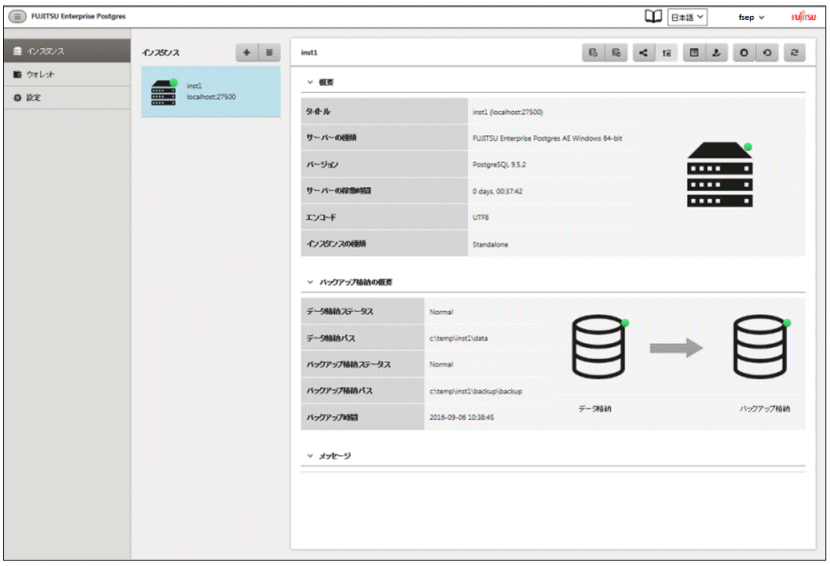Image resolution: width=830 pixels, height=566 pixels.
Task: Click the バックアップ格納 database cylinder icon
Action: 761,346
